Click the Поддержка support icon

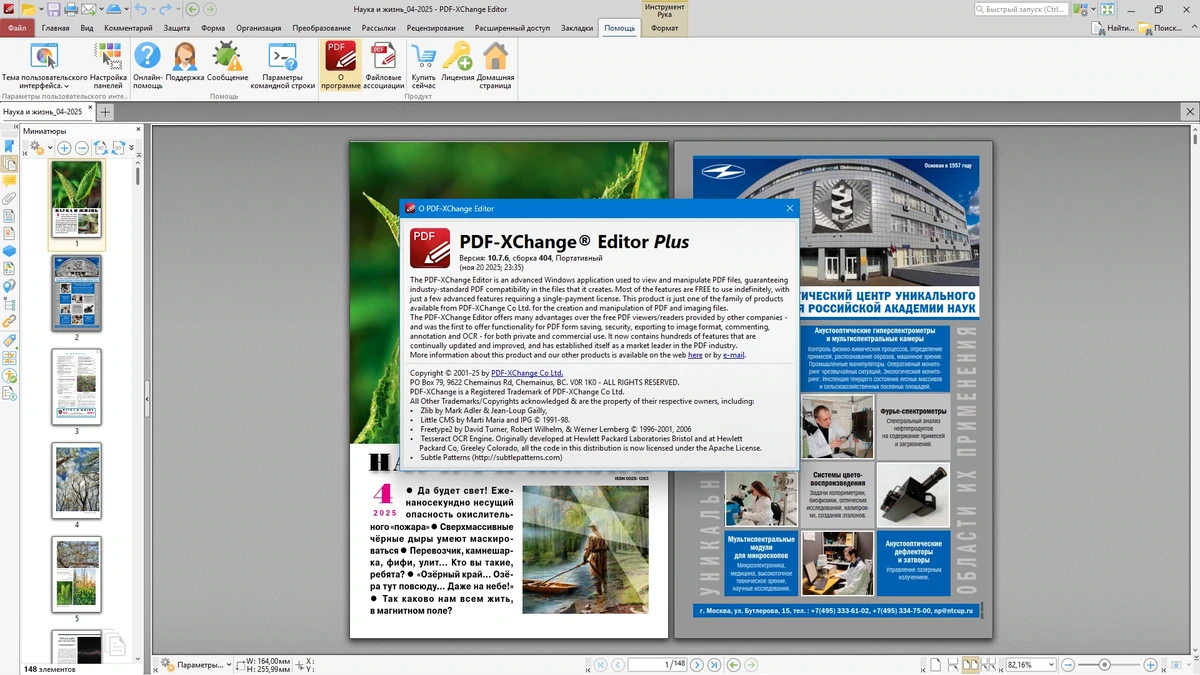185,56
